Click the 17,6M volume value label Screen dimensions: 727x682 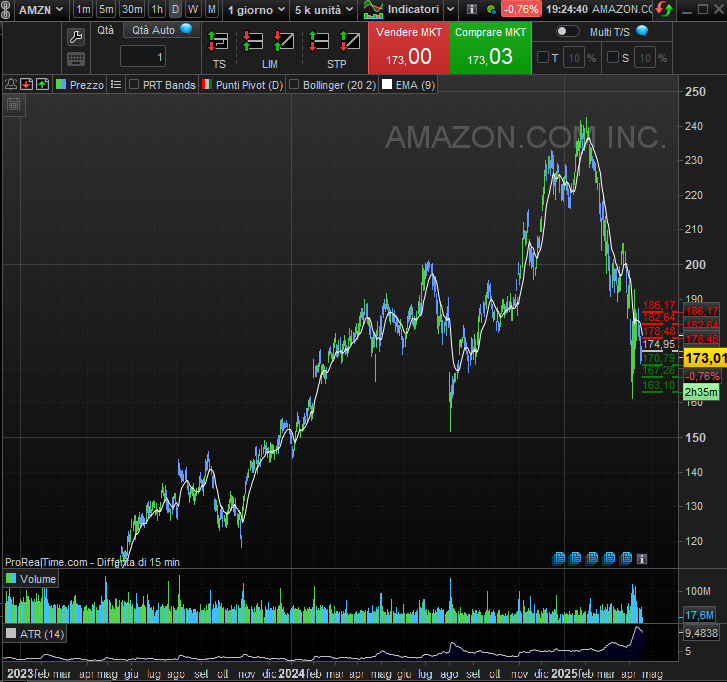click(700, 615)
